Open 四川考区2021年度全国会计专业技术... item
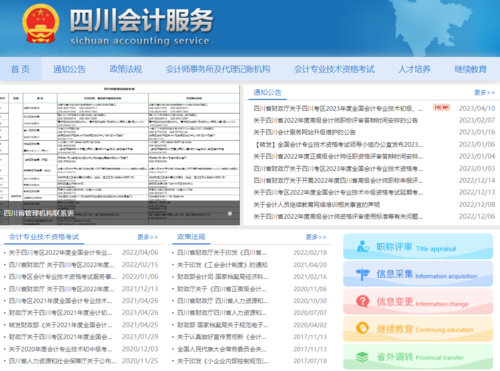Viewport: 500px width, 371px height. click(x=61, y=301)
